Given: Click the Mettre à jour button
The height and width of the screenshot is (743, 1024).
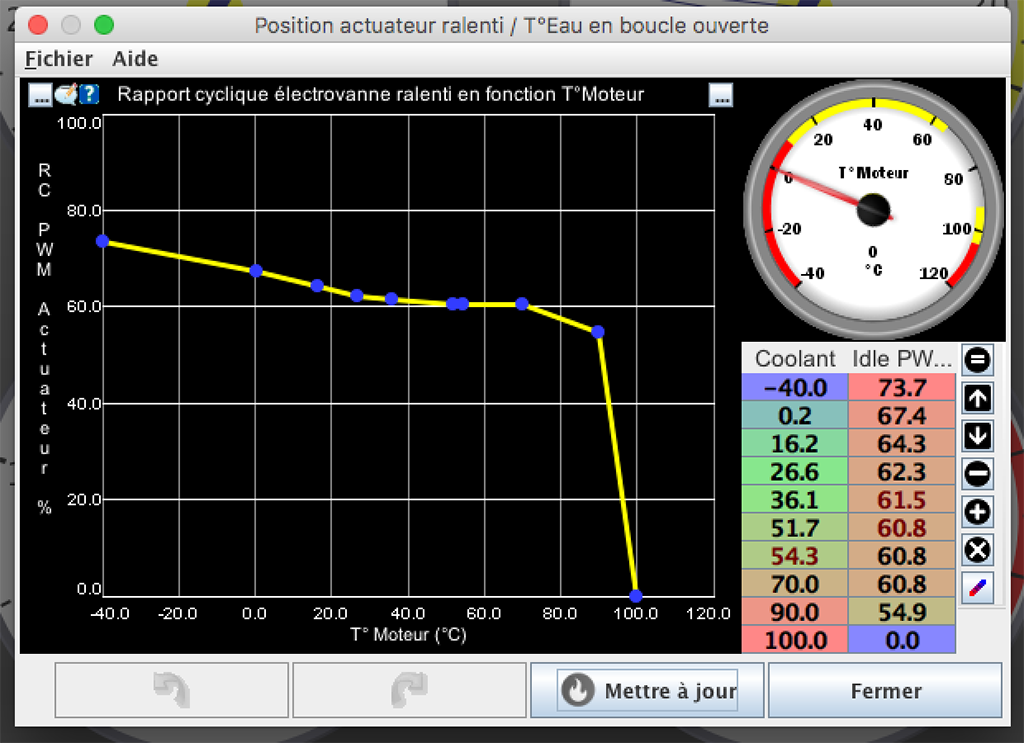Looking at the screenshot, I should 648,691.
